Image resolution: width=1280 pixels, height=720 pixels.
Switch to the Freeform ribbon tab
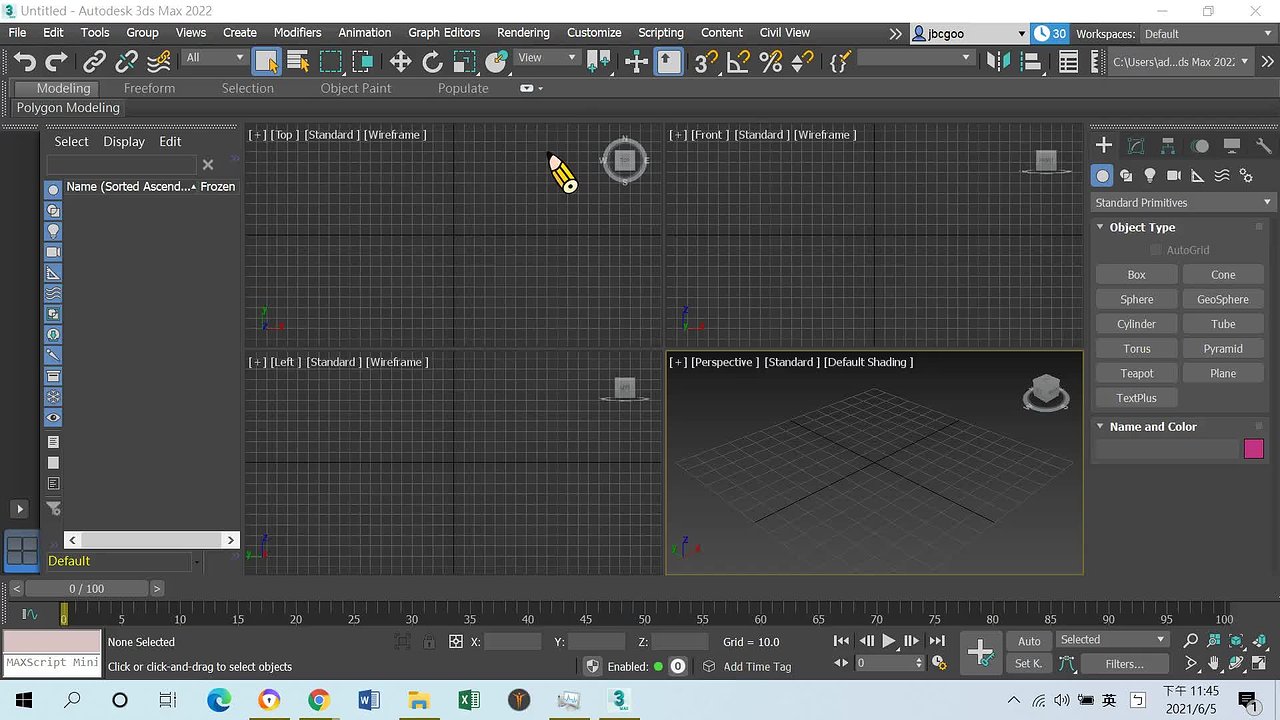pos(149,88)
